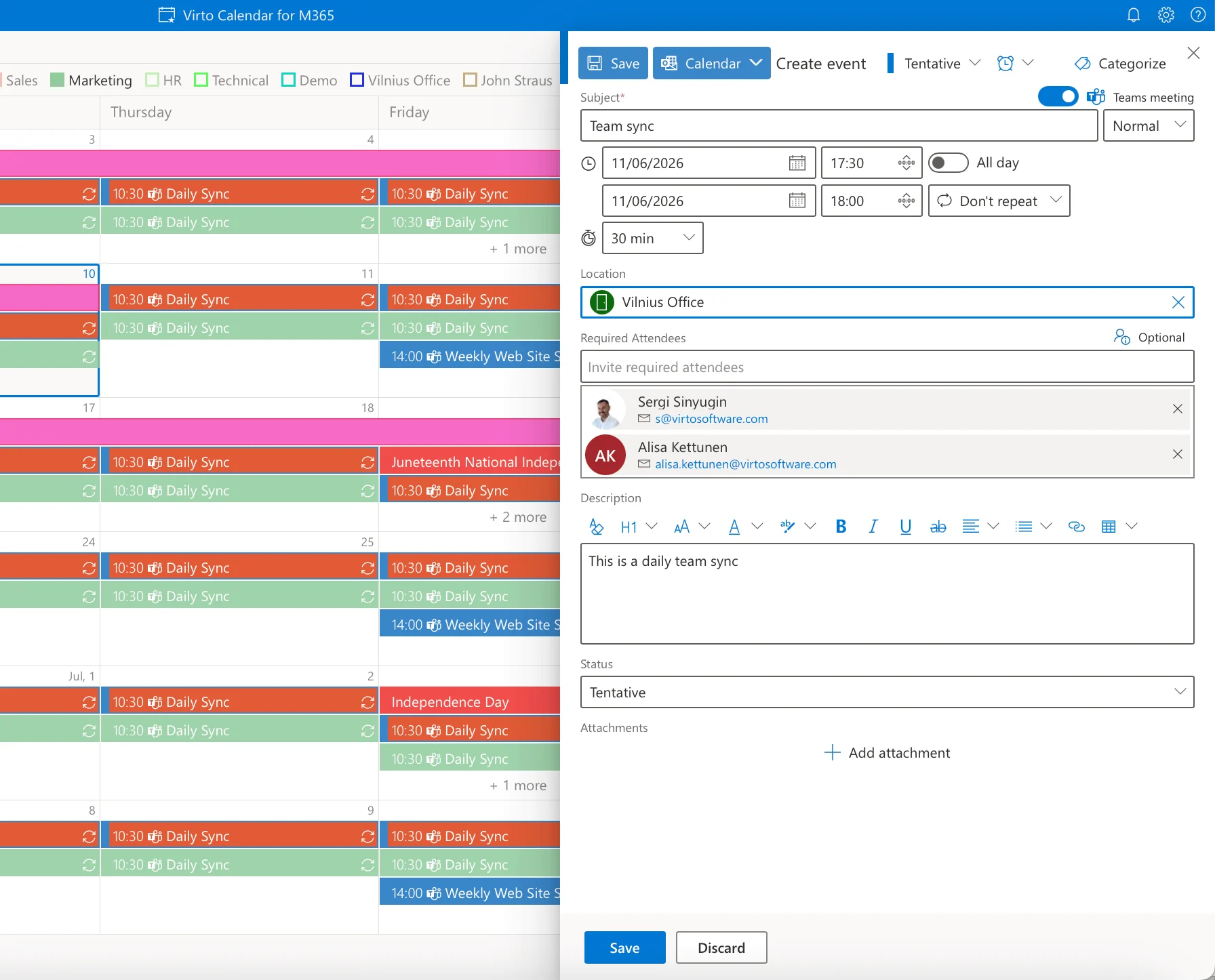Discard the event changes
Image resolution: width=1215 pixels, height=980 pixels.
coord(721,947)
